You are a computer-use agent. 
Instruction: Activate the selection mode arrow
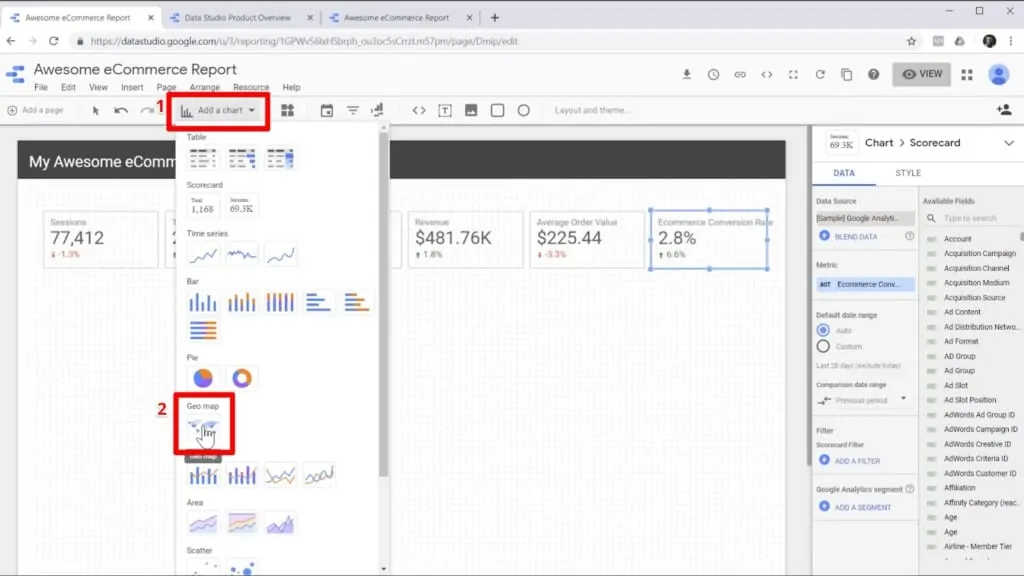tap(96, 110)
